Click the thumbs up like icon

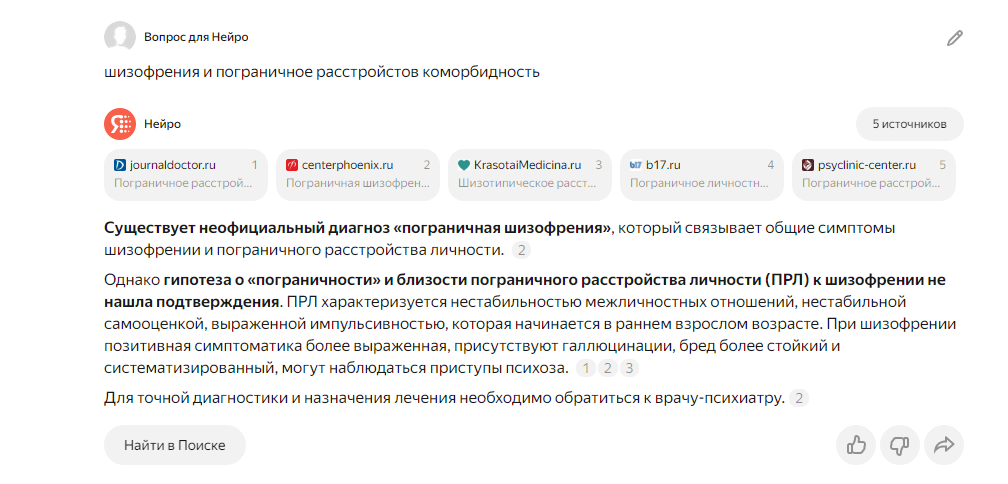tap(856, 445)
